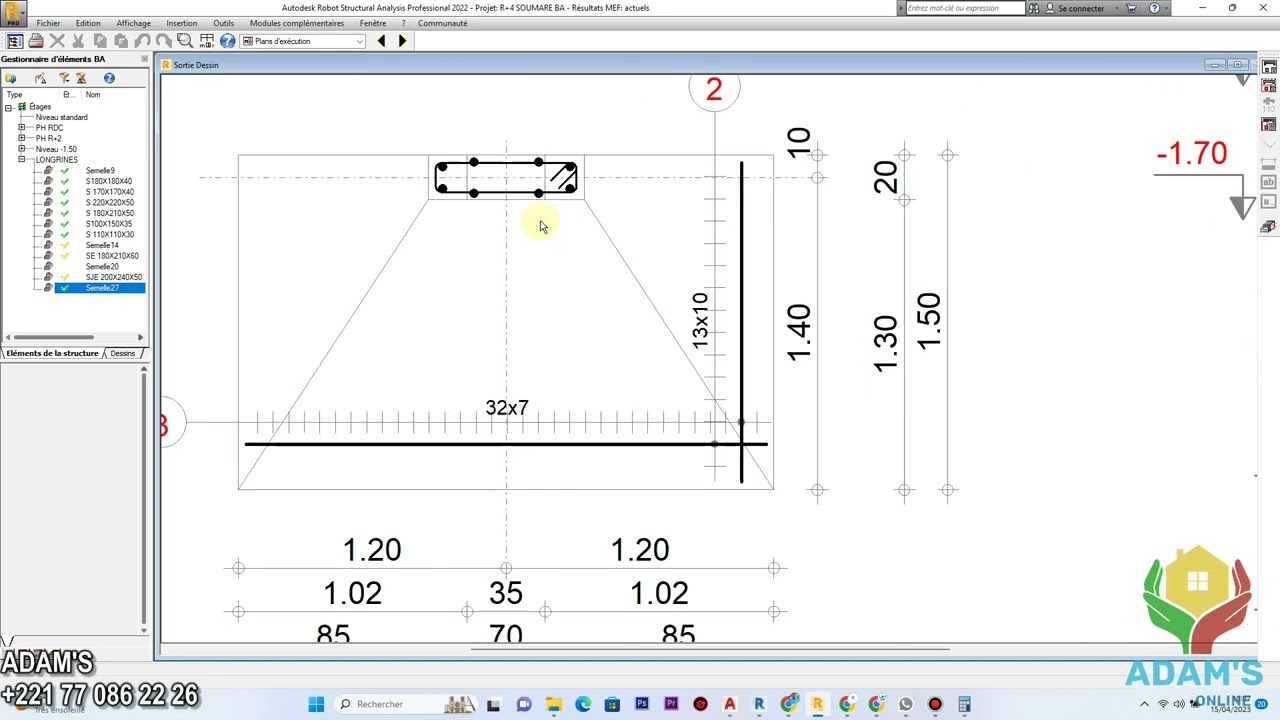Viewport: 1280px width, 720px height.
Task: Click the cut scissors icon
Action: 78,41
